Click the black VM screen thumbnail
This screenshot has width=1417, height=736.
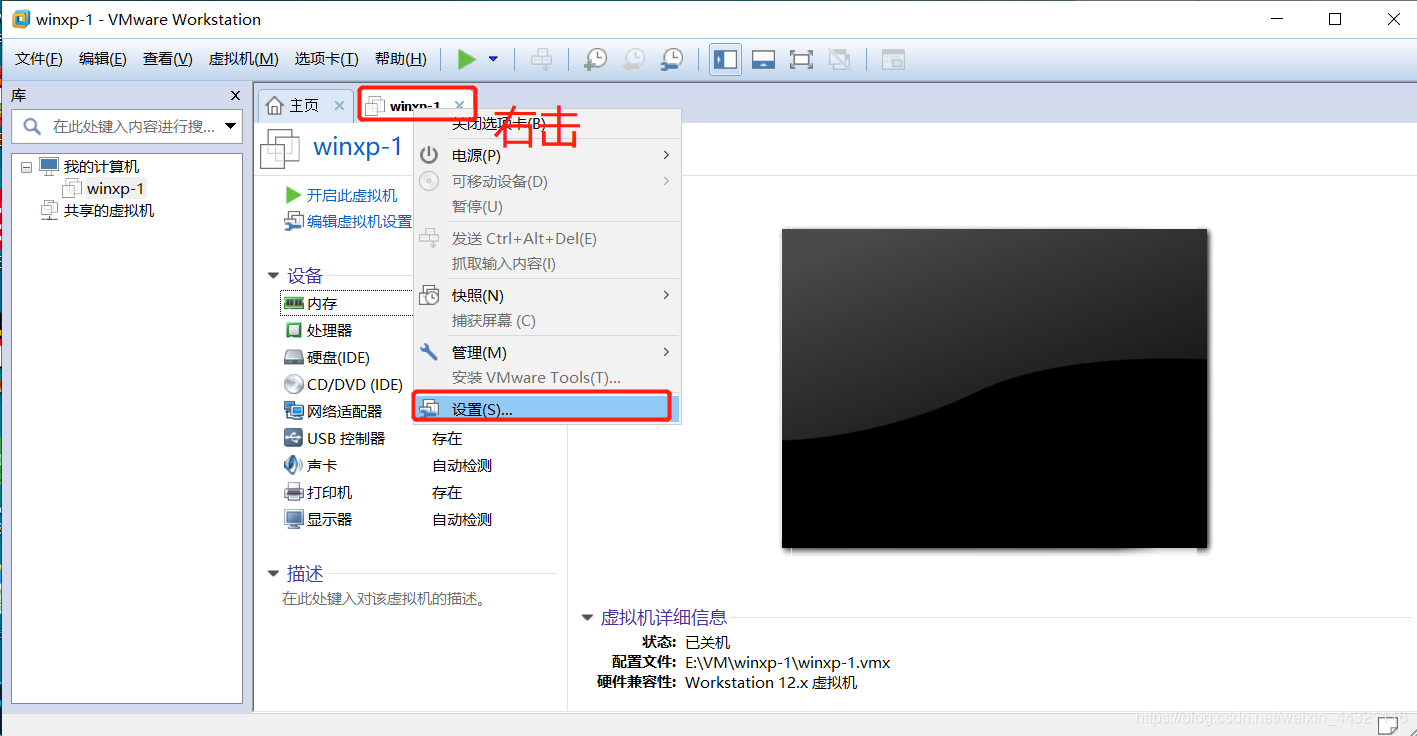point(994,389)
